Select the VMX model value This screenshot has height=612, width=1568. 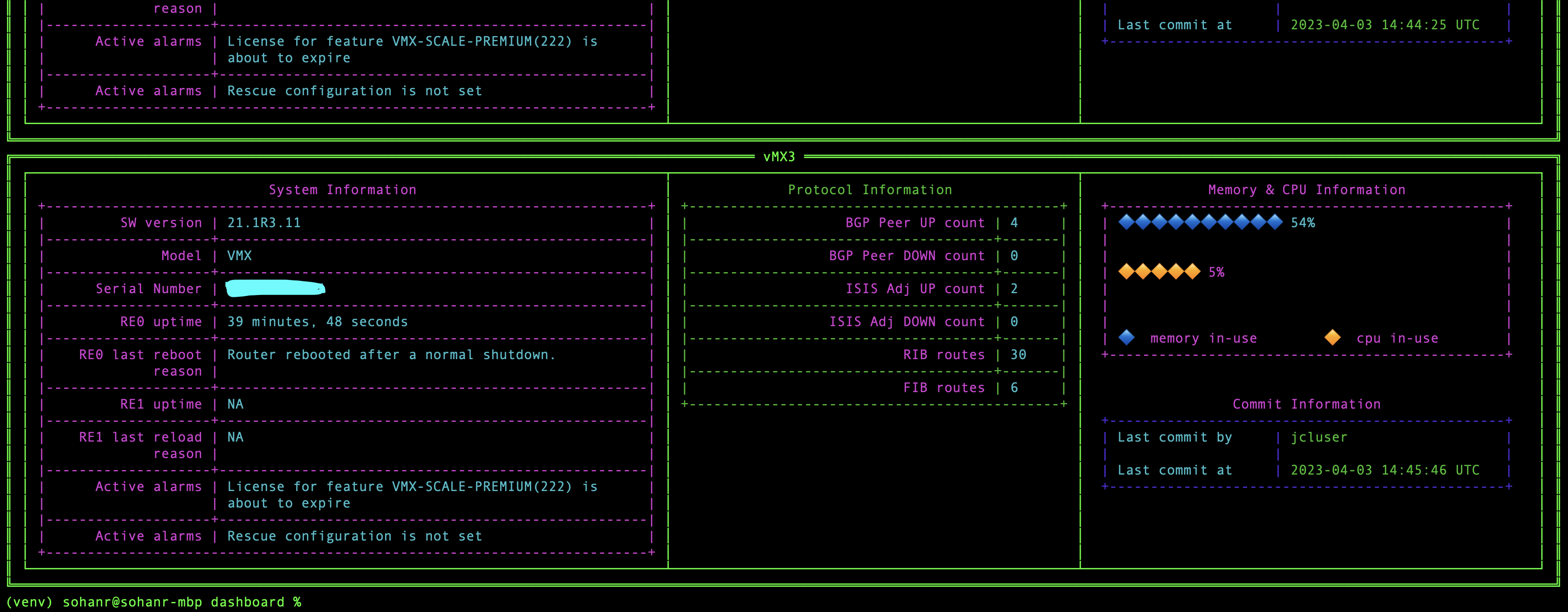pos(239,256)
